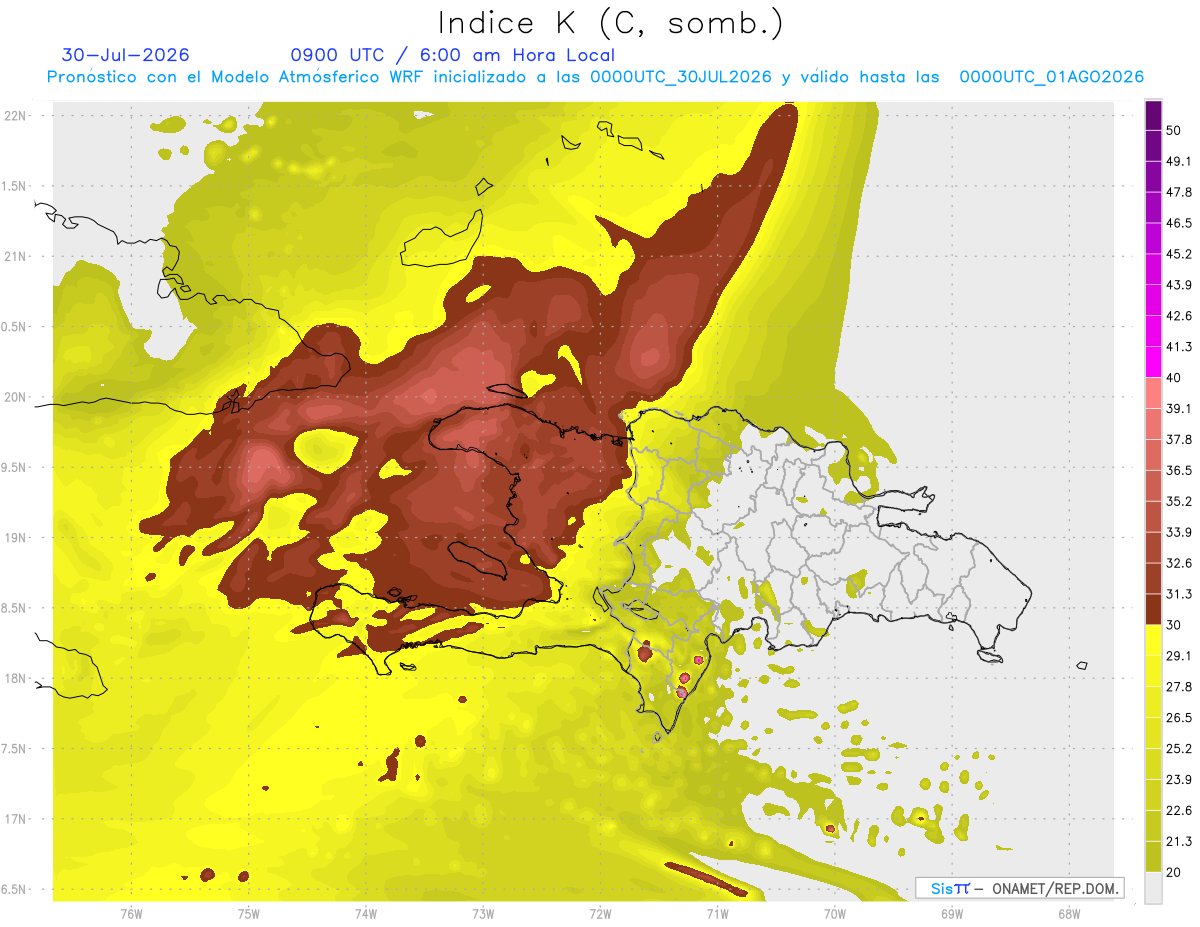Click the '45.2' color scale label
This screenshot has height=927, width=1200.
point(1179,254)
